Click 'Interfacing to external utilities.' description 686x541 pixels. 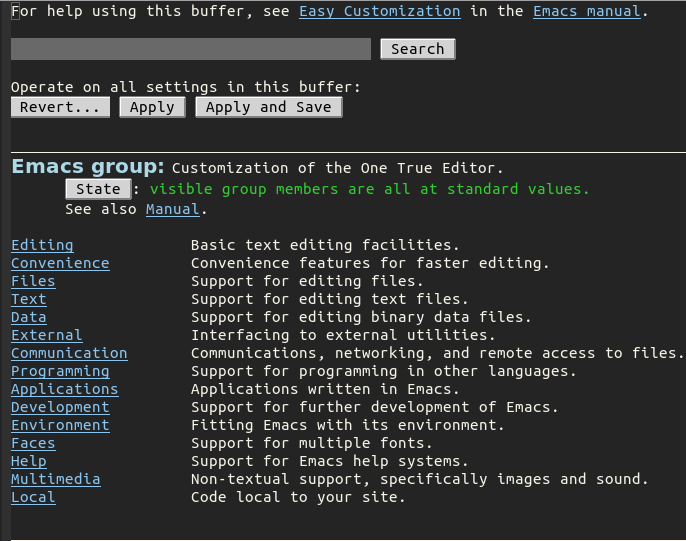tap(343, 335)
